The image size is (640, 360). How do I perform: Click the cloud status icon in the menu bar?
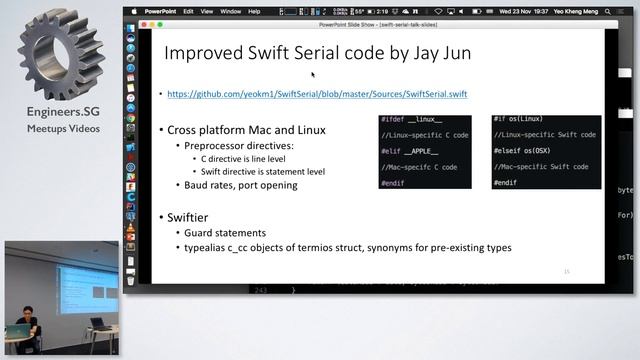405,11
